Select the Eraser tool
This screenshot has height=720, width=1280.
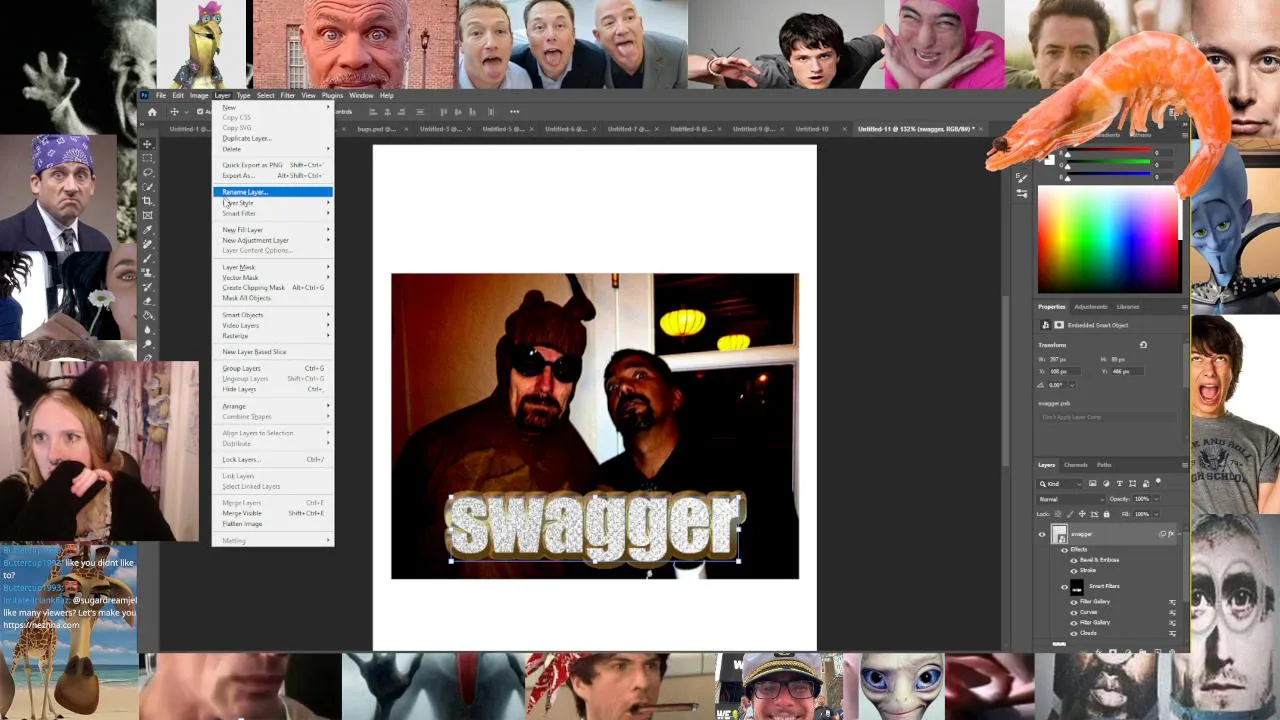click(x=148, y=301)
